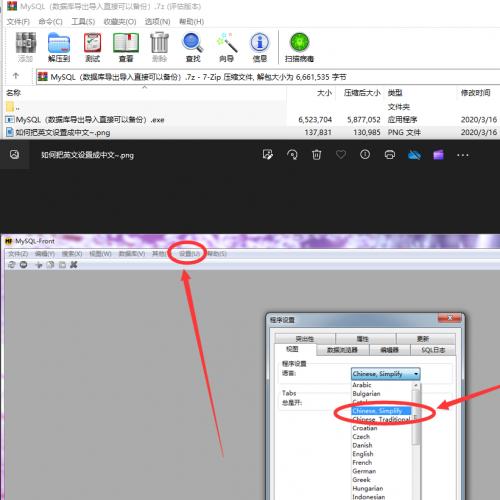Mark the photo as favorite with heart
Image resolution: width=500 pixels, height=500 pixels.
point(341,155)
